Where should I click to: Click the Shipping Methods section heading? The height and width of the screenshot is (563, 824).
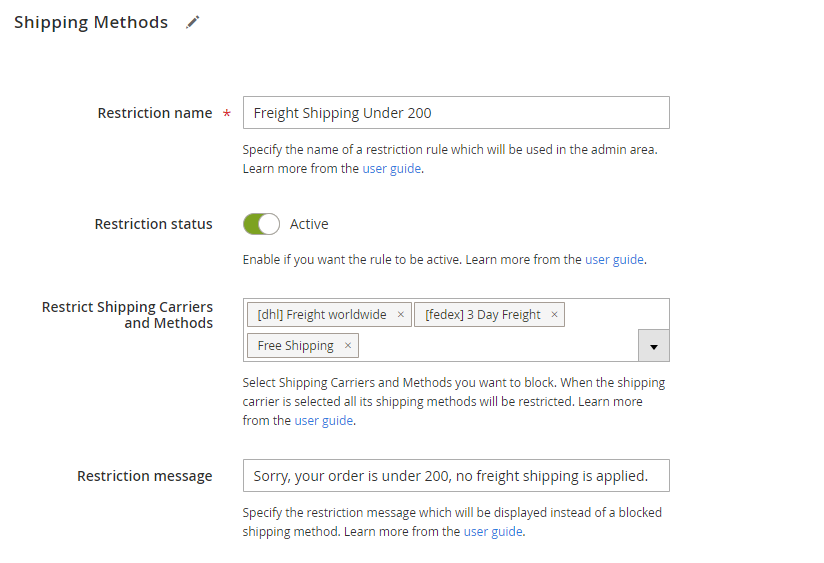[91, 22]
